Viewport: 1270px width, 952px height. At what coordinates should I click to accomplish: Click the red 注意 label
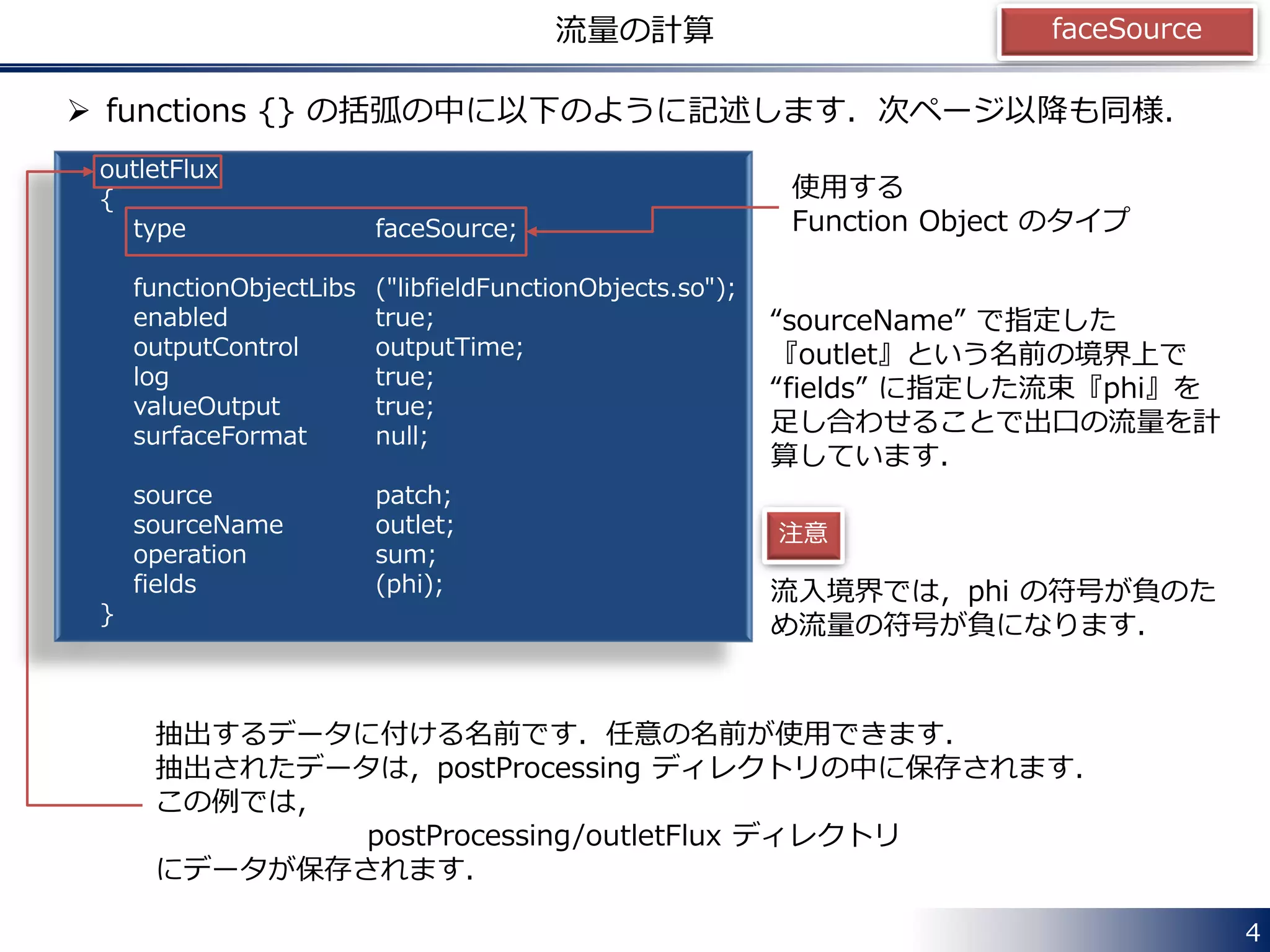[803, 534]
